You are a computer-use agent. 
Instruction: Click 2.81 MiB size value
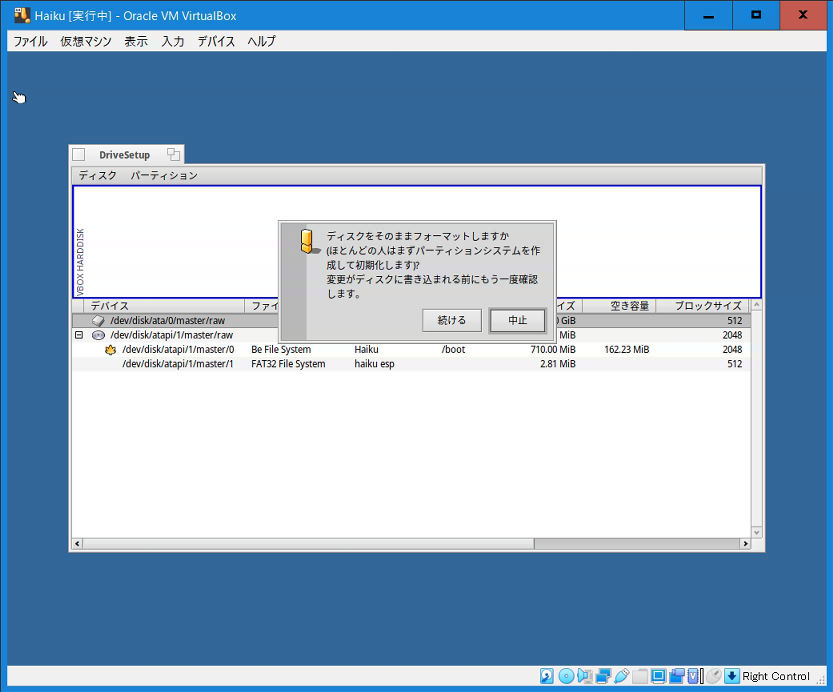pos(558,364)
